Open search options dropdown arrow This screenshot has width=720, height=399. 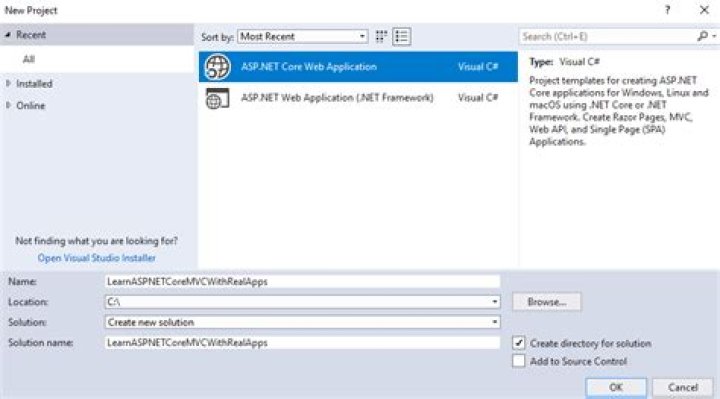(714, 36)
